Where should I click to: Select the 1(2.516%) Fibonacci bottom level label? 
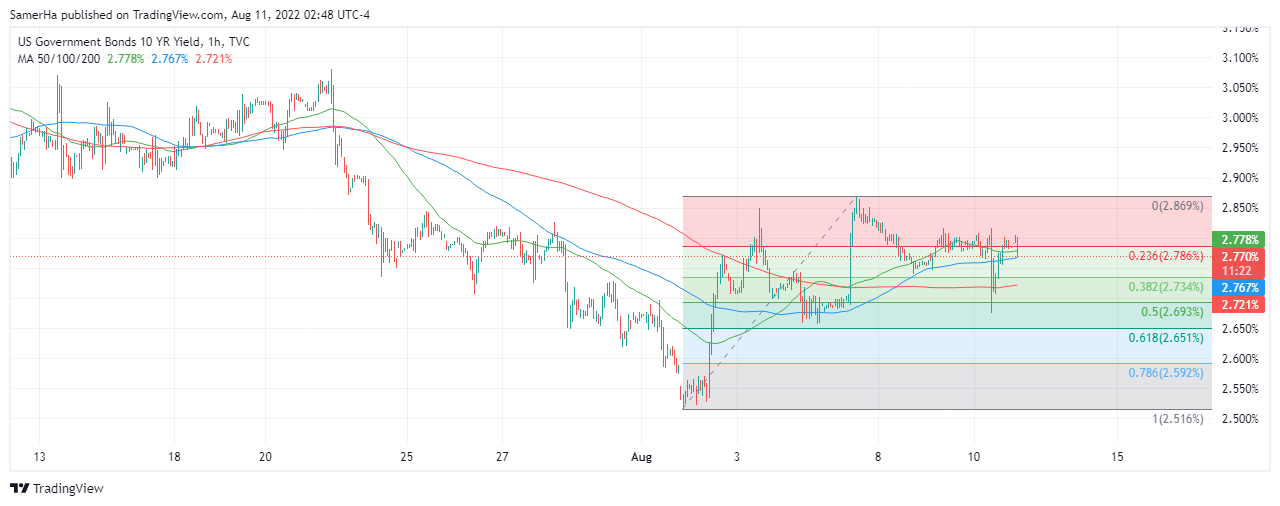coord(1178,418)
